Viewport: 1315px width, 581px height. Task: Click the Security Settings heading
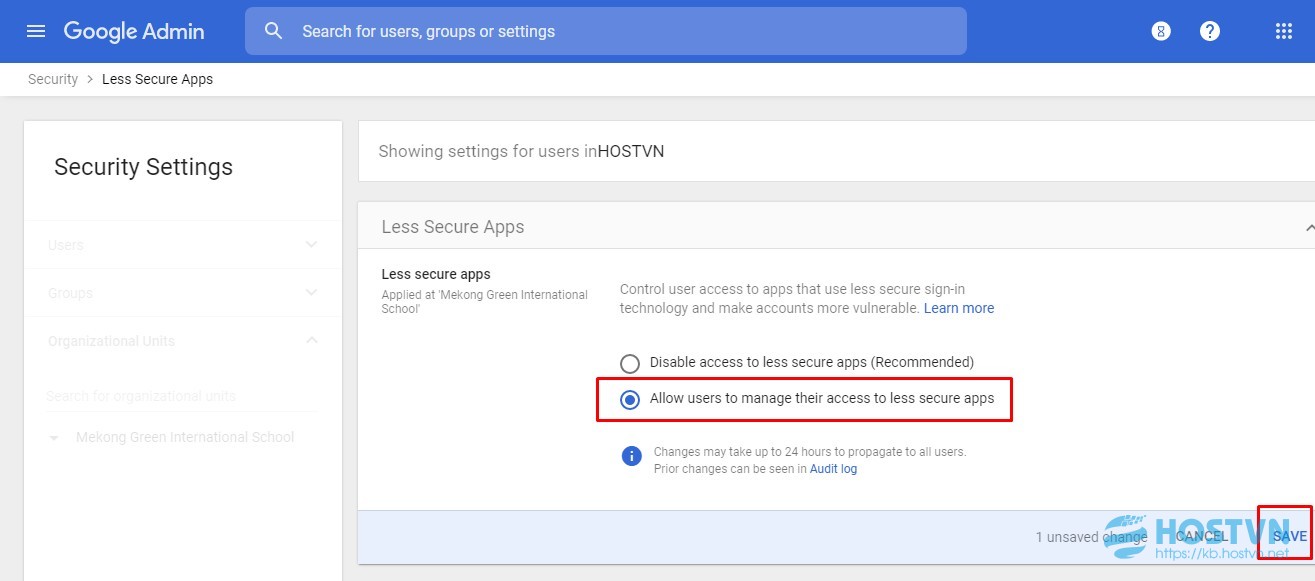pos(143,167)
